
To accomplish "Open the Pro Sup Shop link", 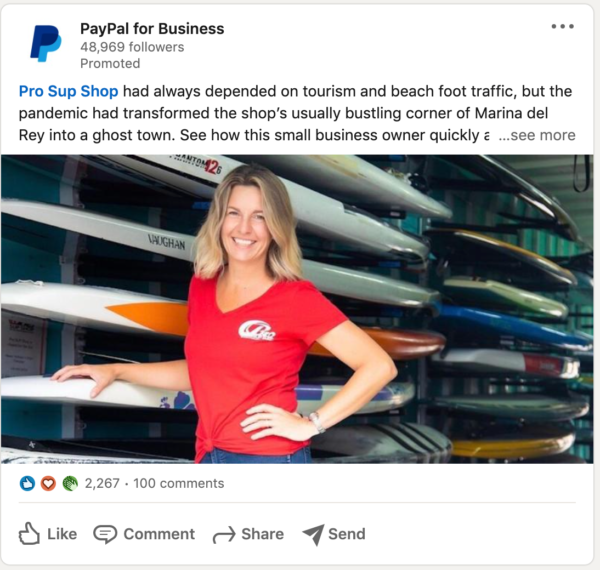I will 68,91.
